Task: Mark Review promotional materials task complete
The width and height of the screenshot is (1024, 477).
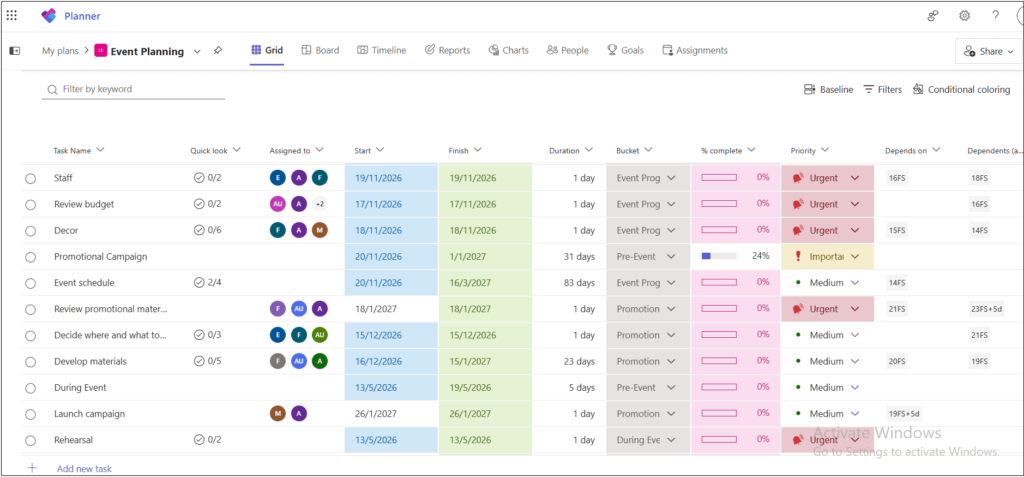Action: click(x=30, y=309)
